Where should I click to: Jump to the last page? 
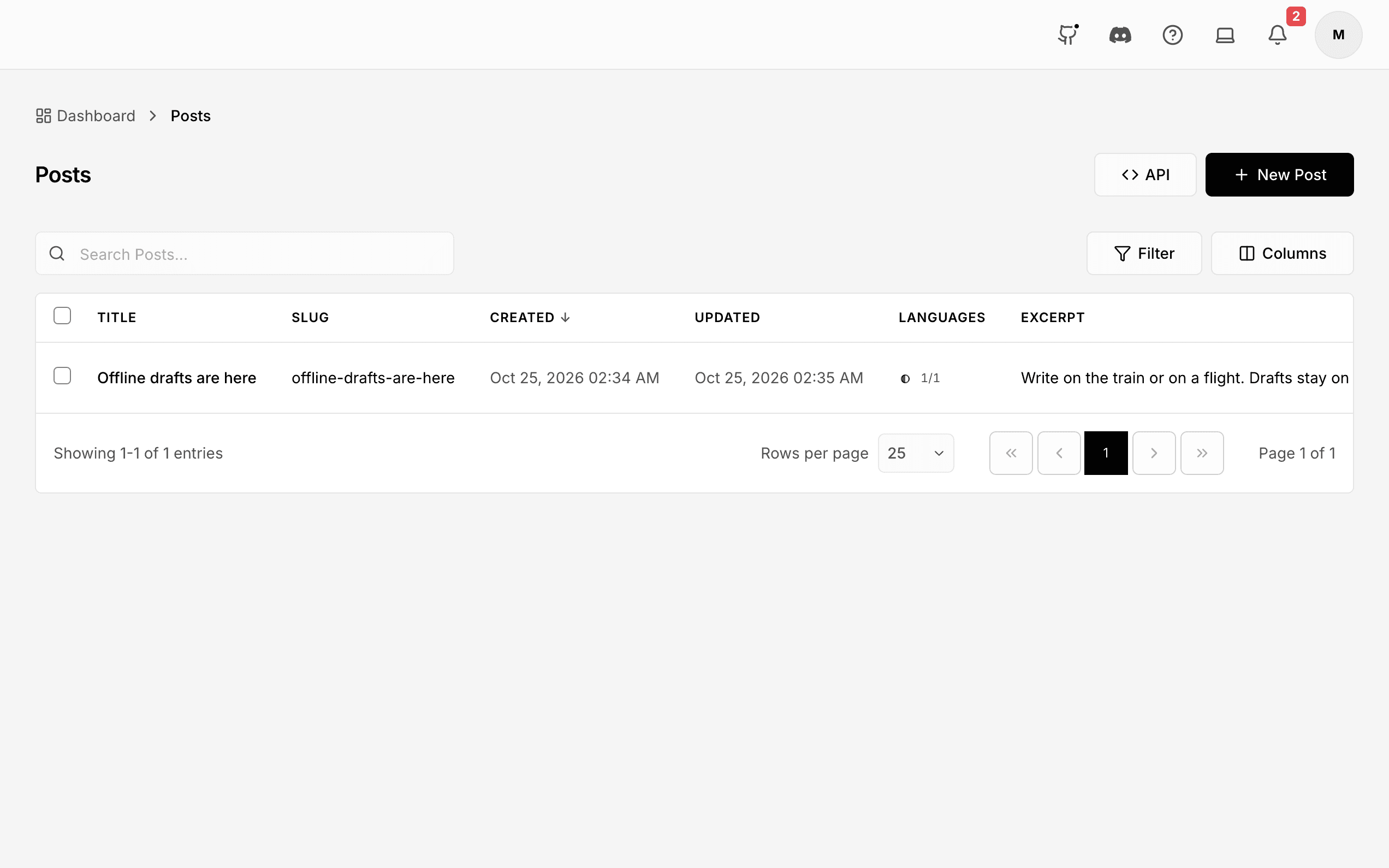point(1202,453)
